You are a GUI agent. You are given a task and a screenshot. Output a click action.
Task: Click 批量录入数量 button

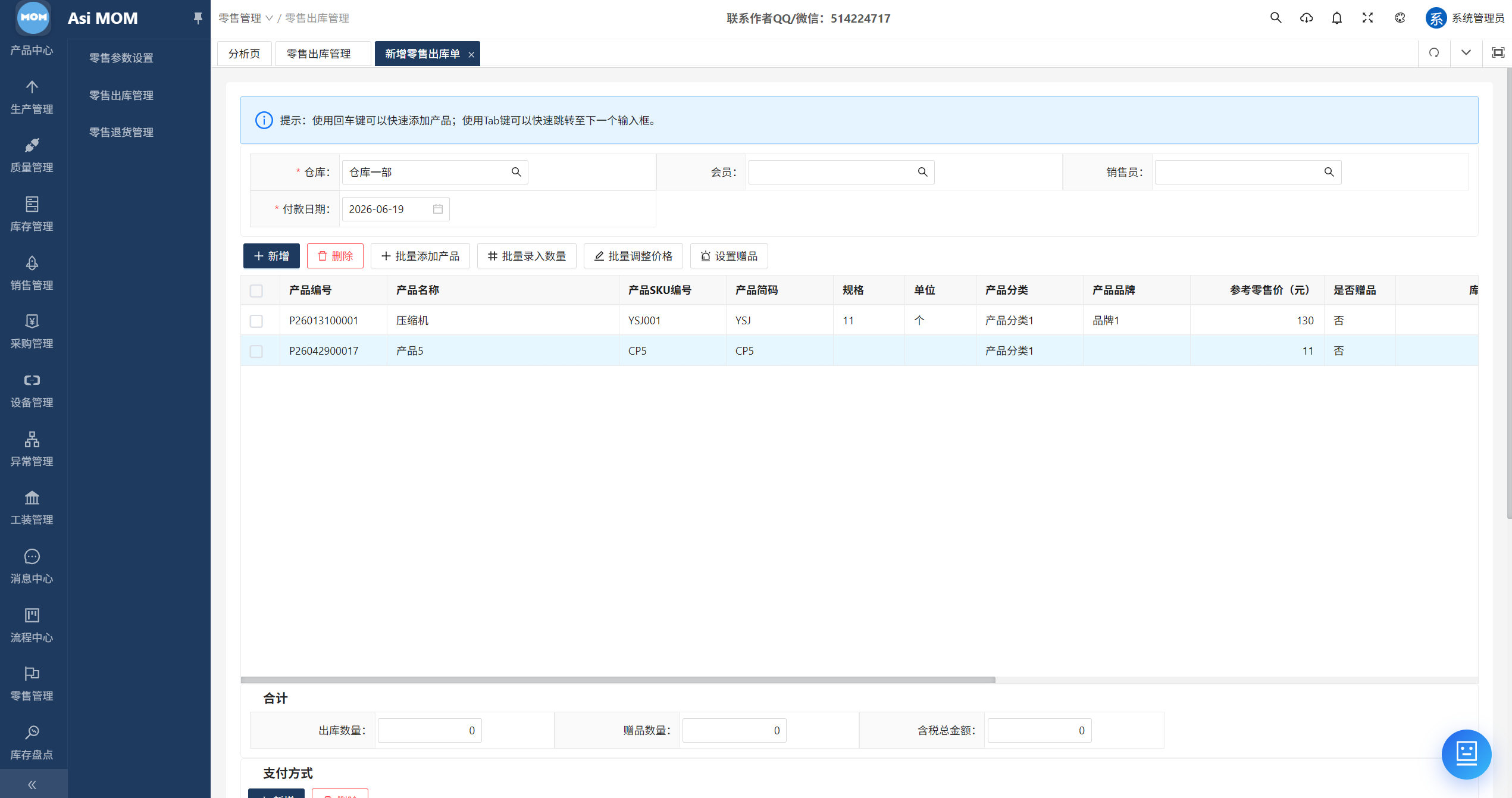(x=527, y=256)
